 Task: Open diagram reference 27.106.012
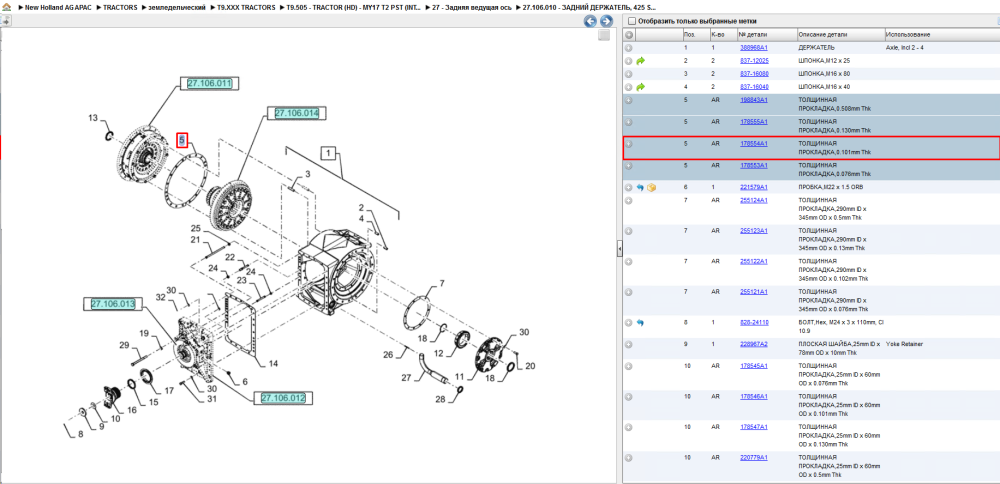[x=283, y=398]
